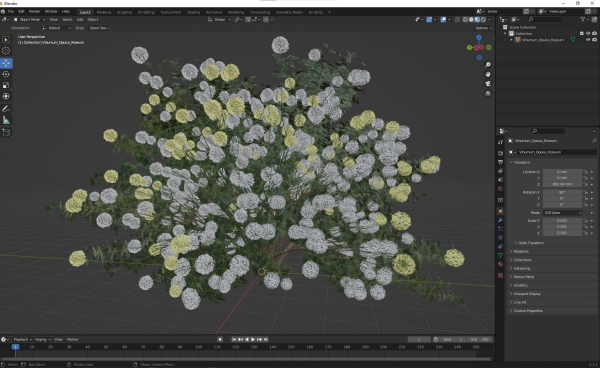
Task: Open the Particles properties tab
Action: click(500, 229)
